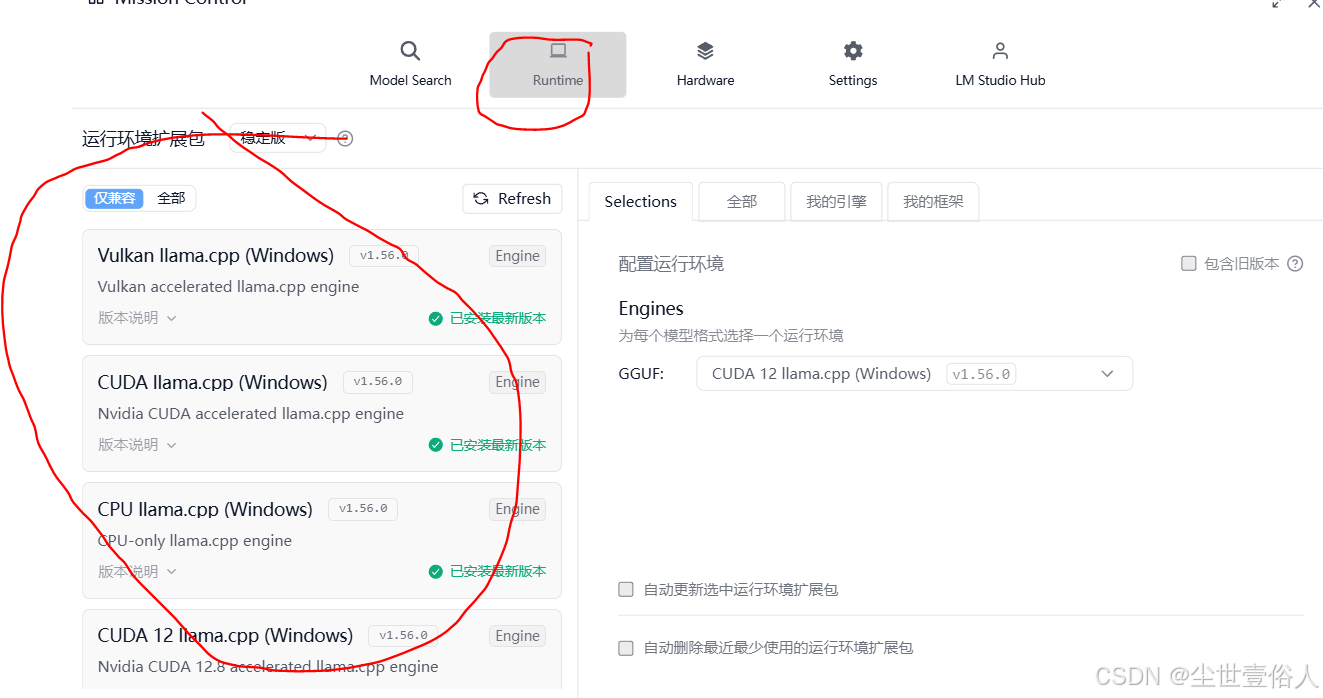The height and width of the screenshot is (698, 1323).
Task: Open the GGUF engine dropdown
Action: [x=914, y=374]
